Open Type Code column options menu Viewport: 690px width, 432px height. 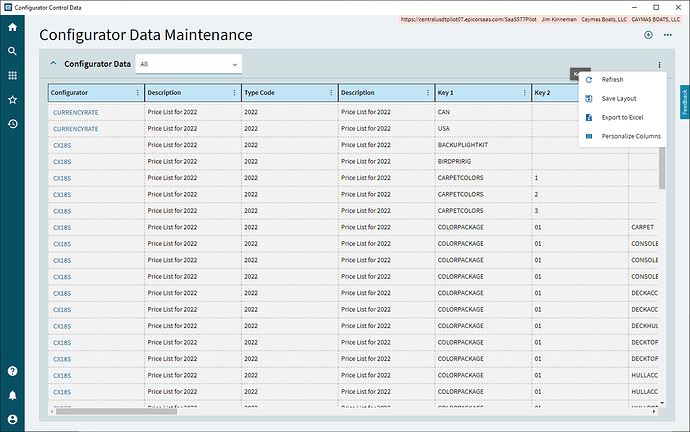pos(331,93)
